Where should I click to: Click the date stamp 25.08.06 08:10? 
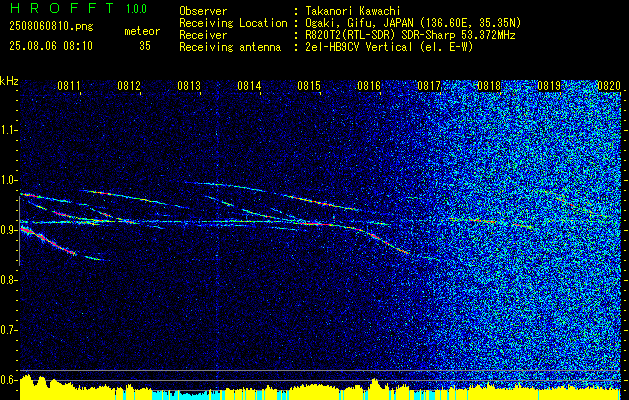pos(51,46)
